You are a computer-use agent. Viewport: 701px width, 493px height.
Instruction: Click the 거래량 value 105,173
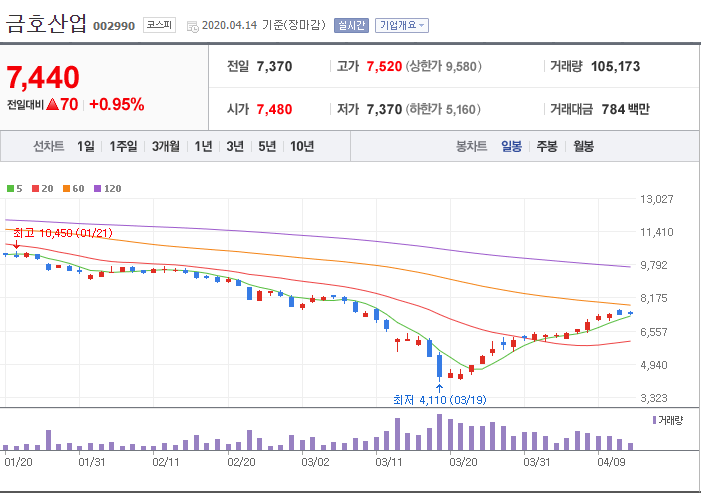(x=615, y=67)
